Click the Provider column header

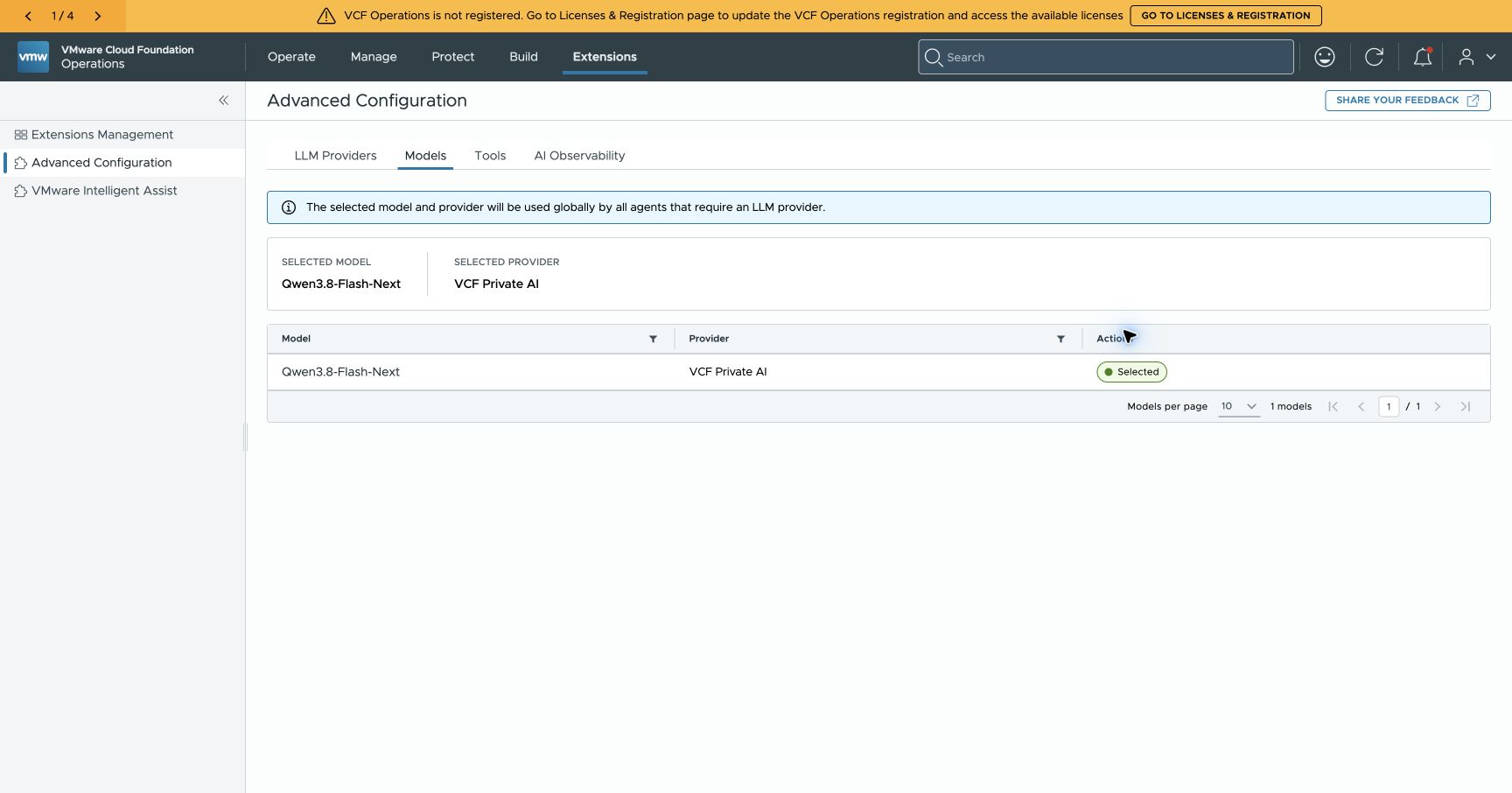tap(709, 339)
